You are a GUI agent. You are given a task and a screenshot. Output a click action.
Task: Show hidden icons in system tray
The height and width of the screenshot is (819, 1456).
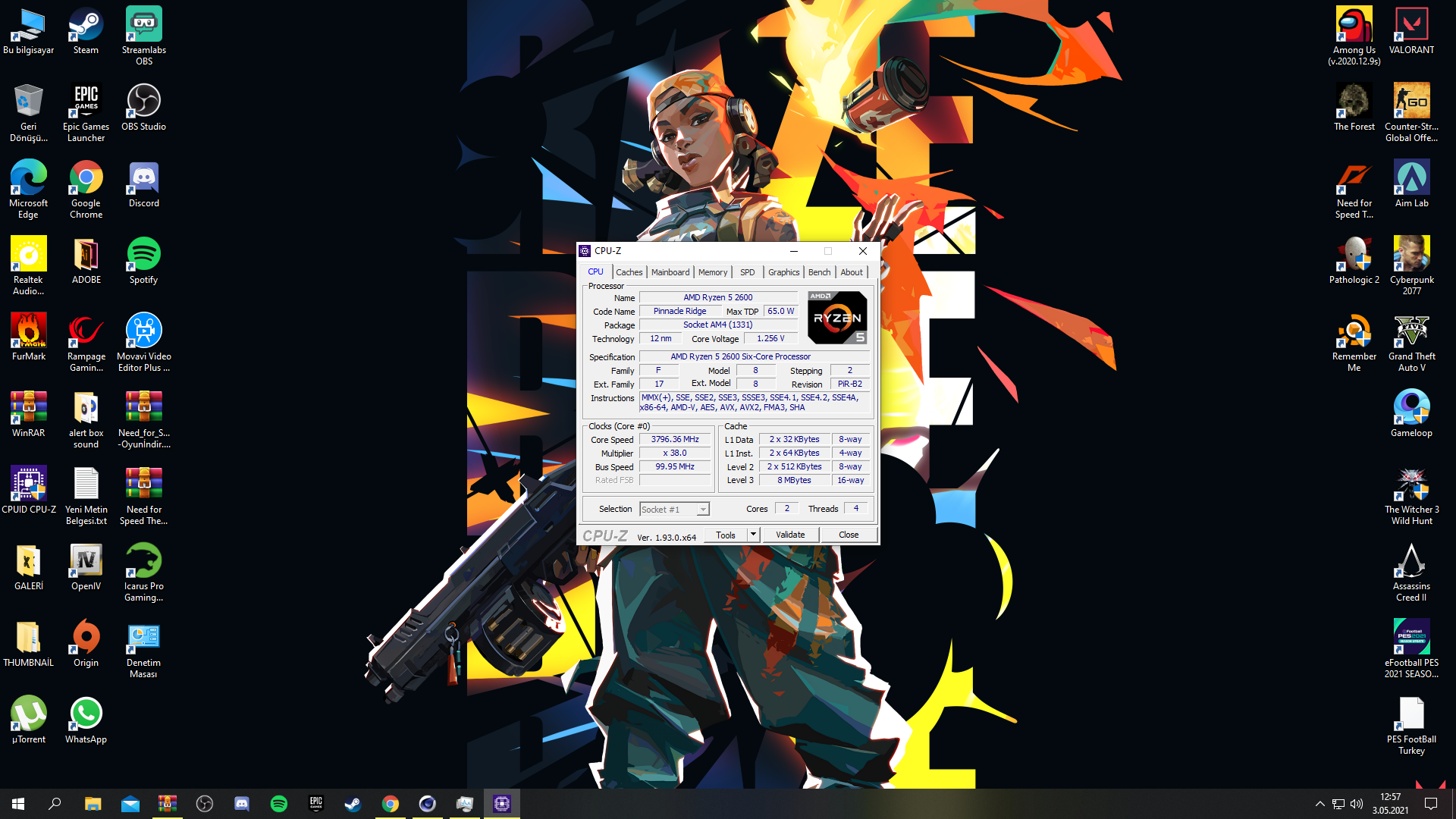[x=1319, y=804]
